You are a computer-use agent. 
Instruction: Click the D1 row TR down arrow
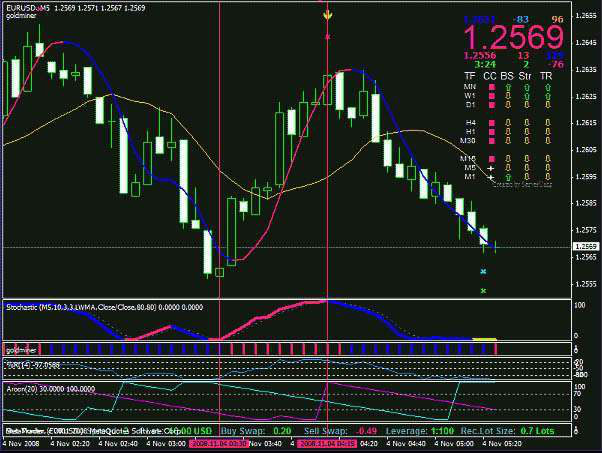pos(548,104)
